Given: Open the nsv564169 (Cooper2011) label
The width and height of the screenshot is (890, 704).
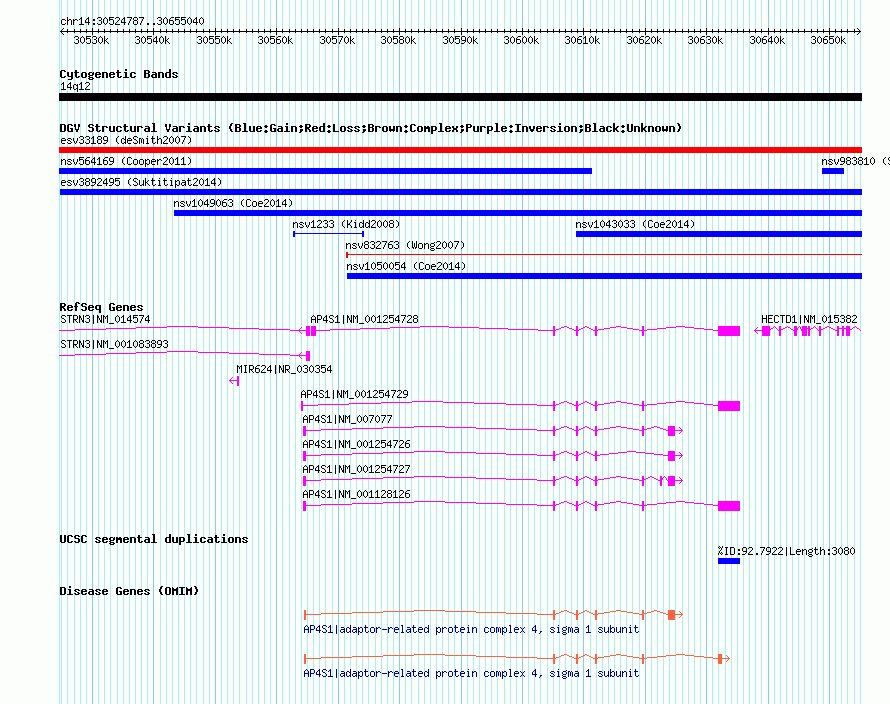Looking at the screenshot, I should click(126, 161).
